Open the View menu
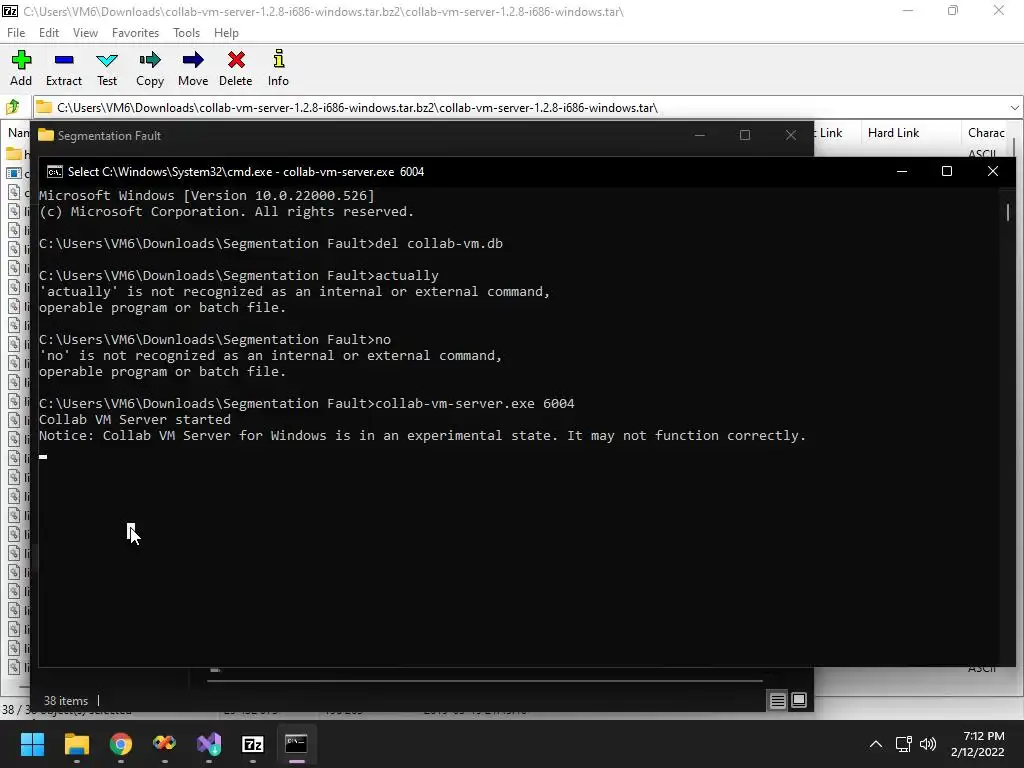This screenshot has width=1024, height=768. pos(85,33)
